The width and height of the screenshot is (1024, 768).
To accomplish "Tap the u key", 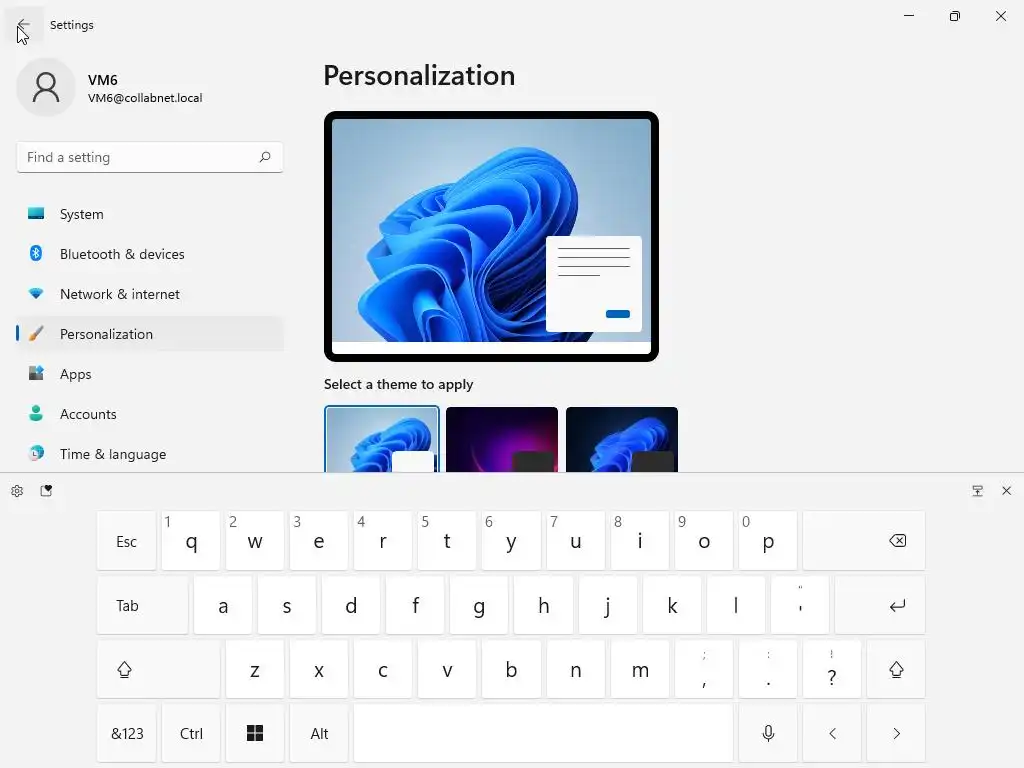I will coord(575,541).
